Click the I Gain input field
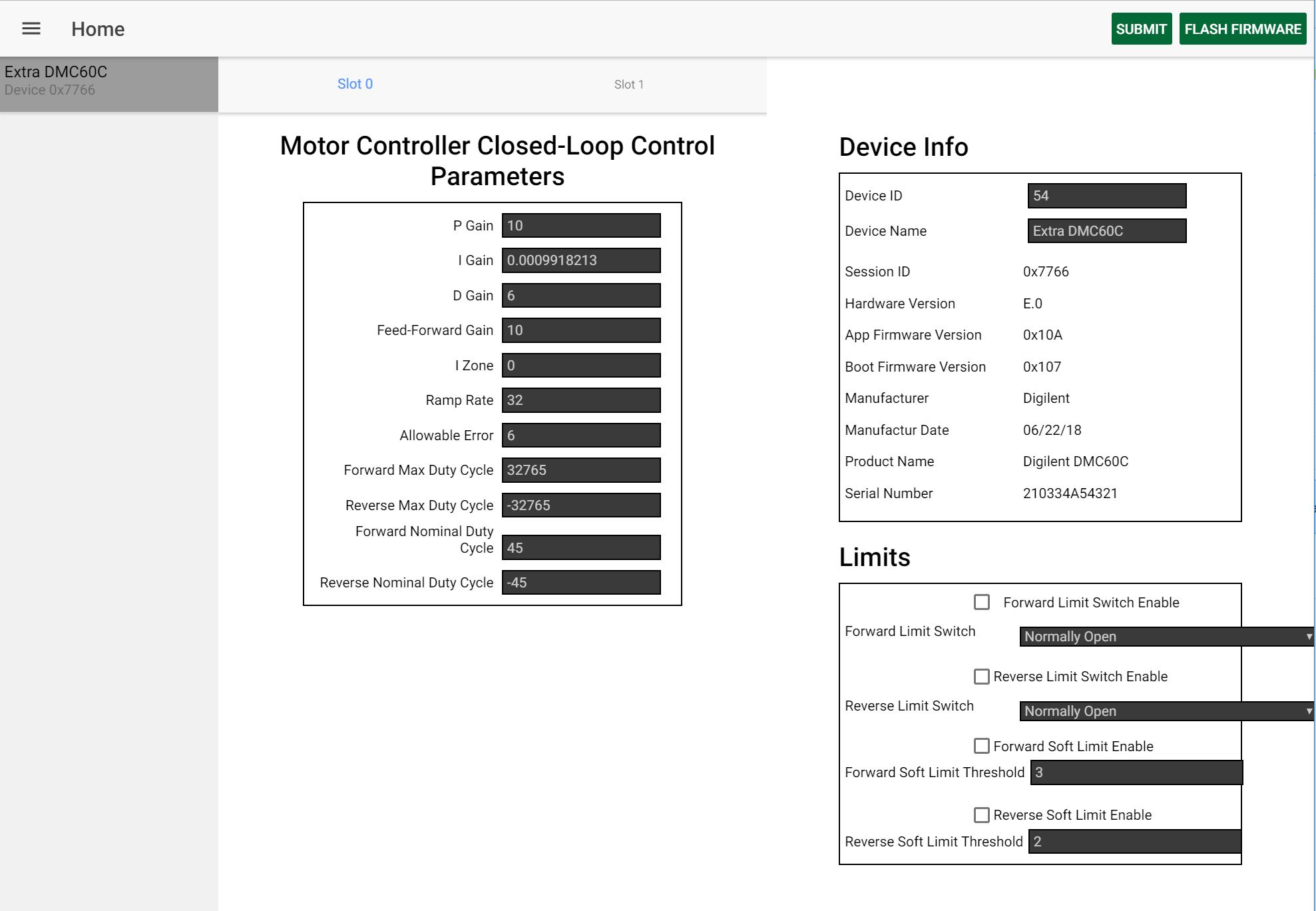 pyautogui.click(x=581, y=260)
